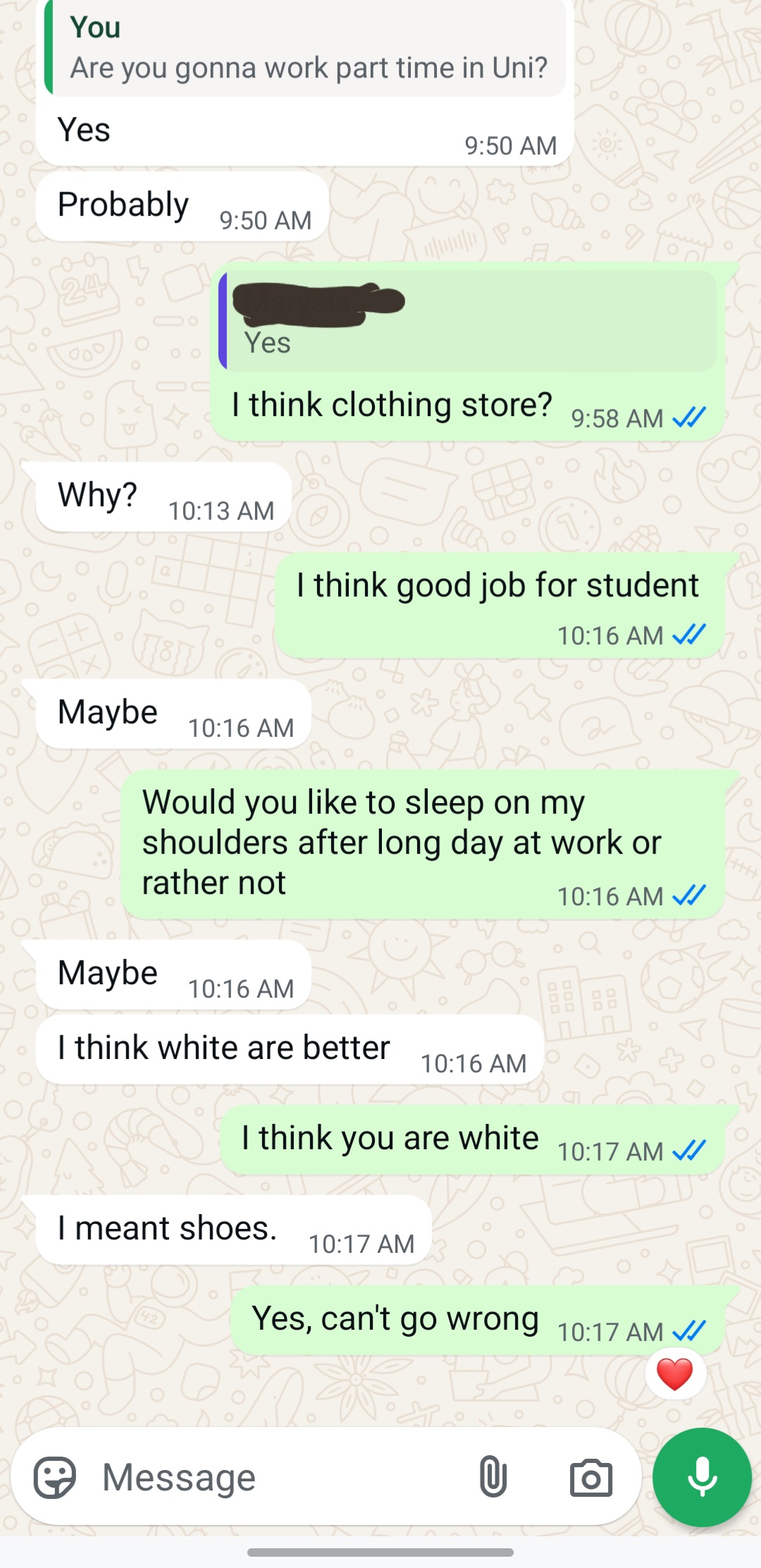This screenshot has width=761, height=1568.
Task: Tap the 'I think you are white' message
Action: [x=472, y=1140]
